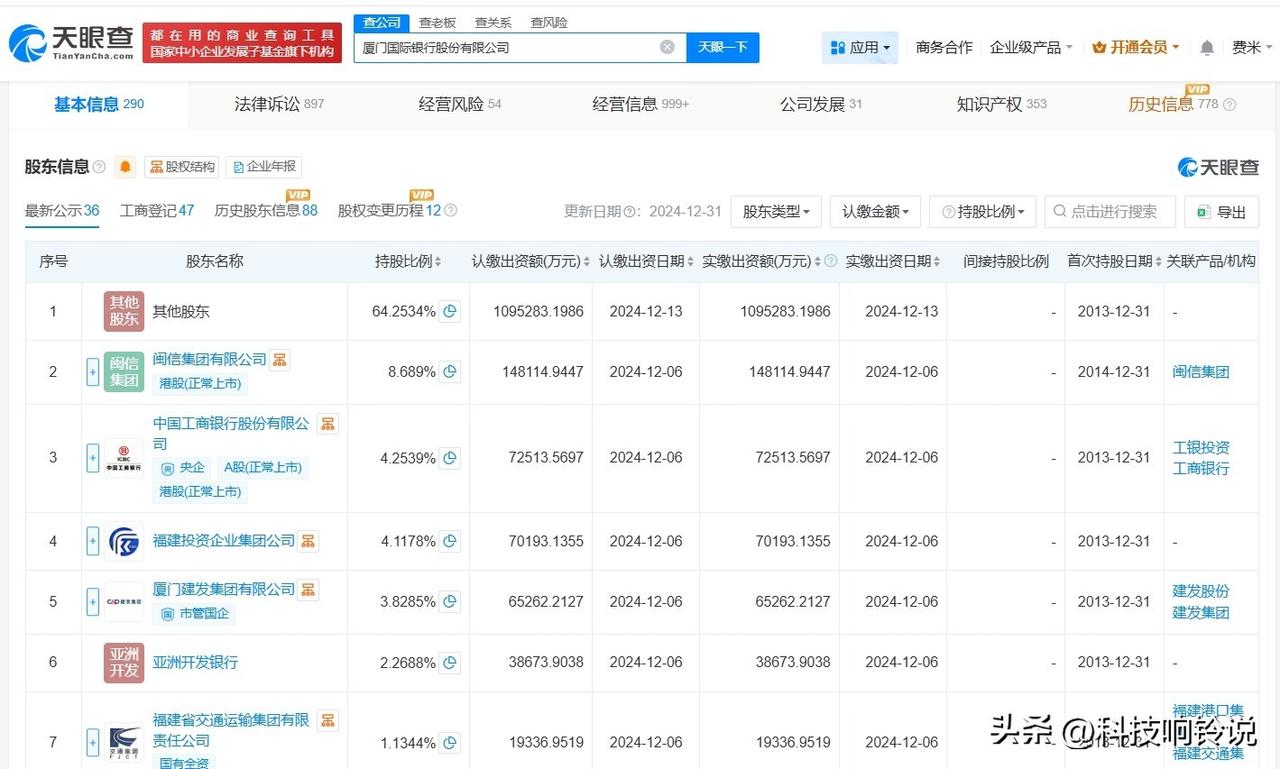The height and width of the screenshot is (769, 1280).
Task: Open pie chart icon for 其他股东 row
Action: [x=450, y=311]
